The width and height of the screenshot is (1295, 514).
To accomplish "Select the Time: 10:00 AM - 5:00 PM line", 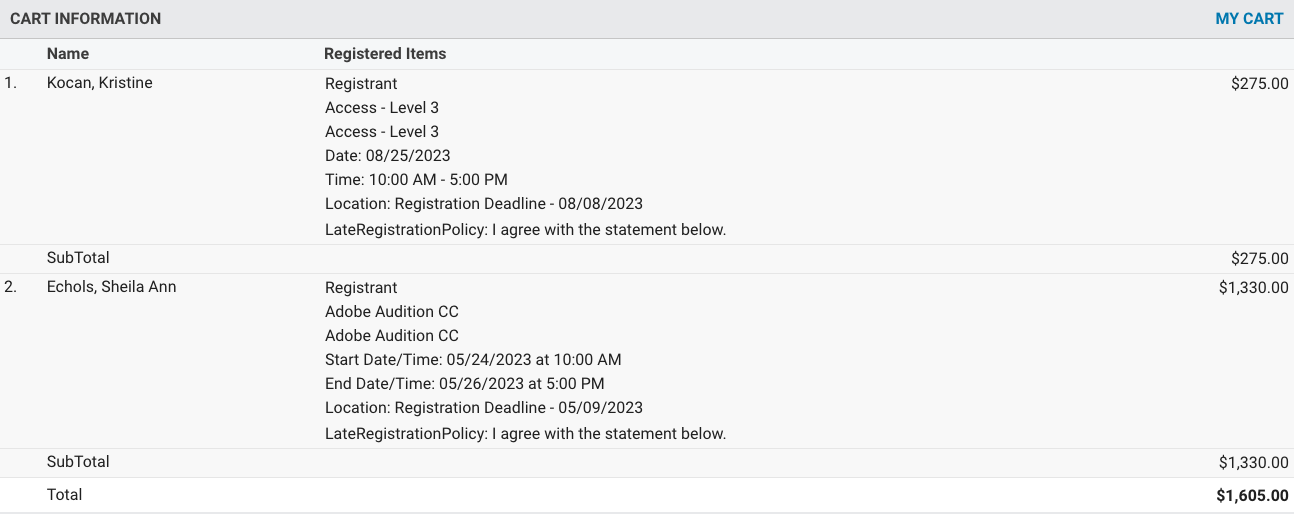I will [x=416, y=180].
